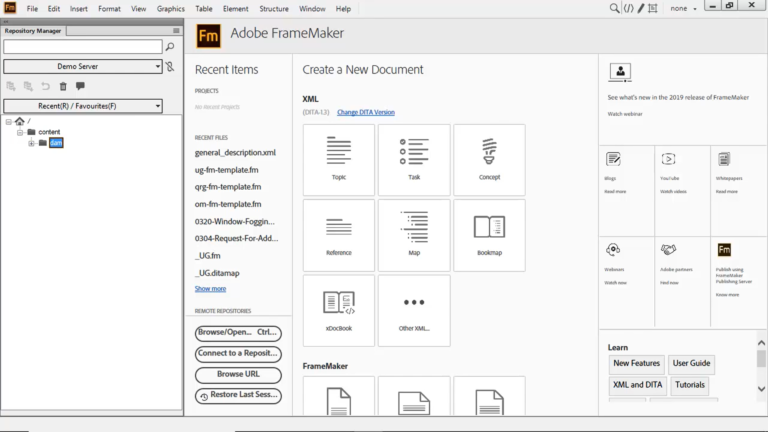Open recent file _UG.ditamap

(x=217, y=273)
